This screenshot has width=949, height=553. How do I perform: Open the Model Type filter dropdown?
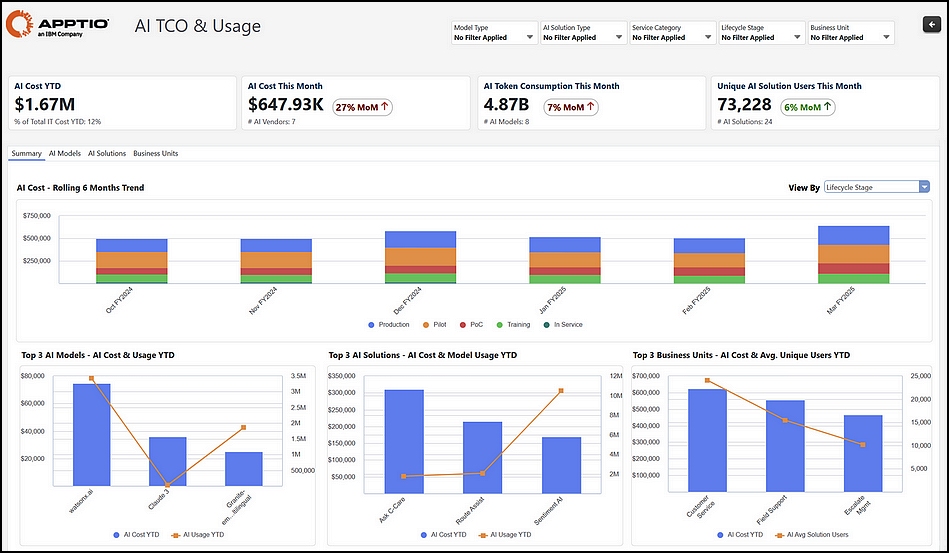click(x=494, y=33)
